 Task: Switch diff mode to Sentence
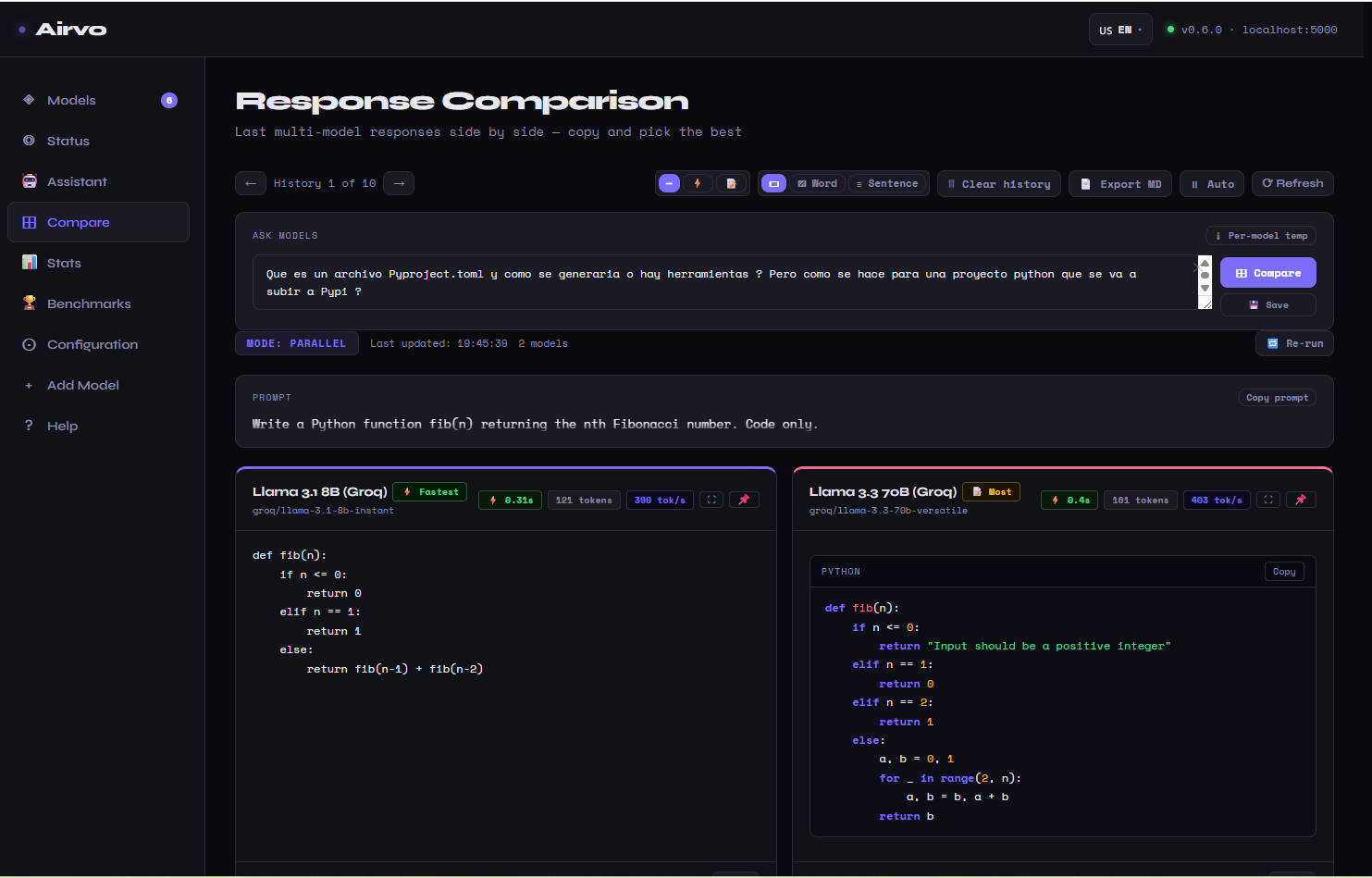coord(888,183)
